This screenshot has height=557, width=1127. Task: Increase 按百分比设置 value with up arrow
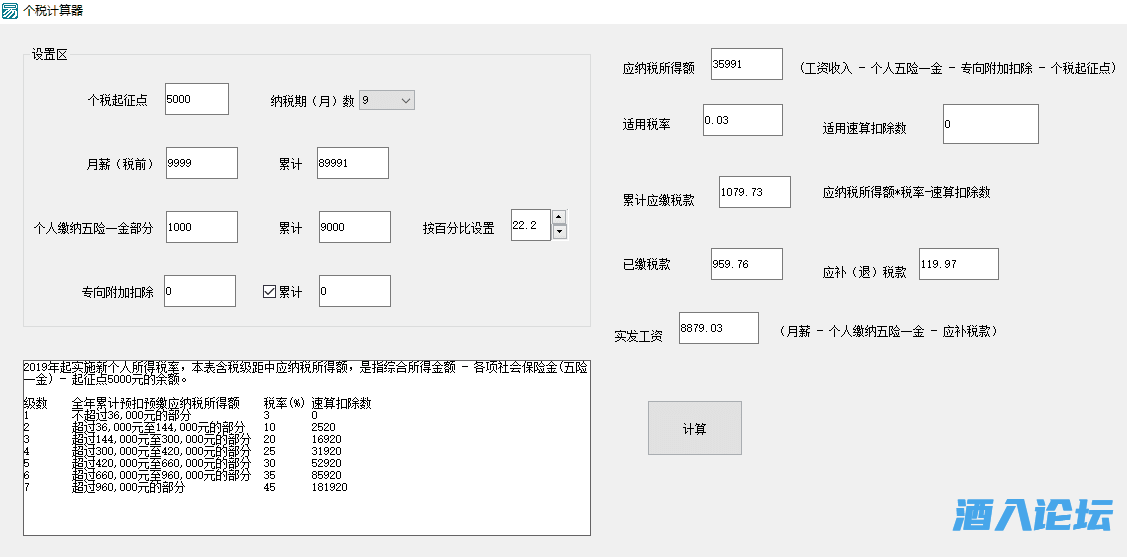tap(560, 217)
